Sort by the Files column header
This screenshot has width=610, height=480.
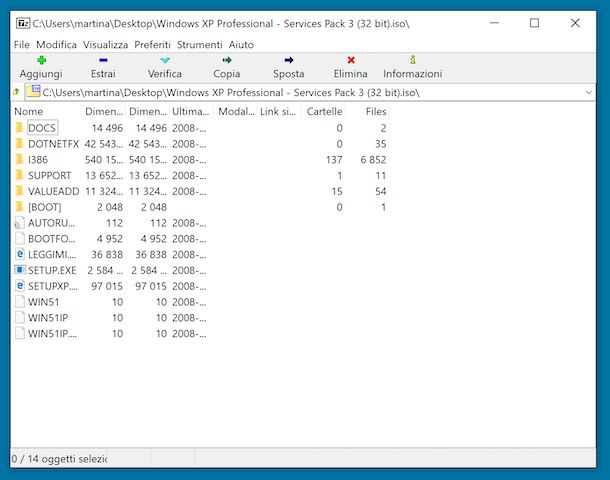(x=366, y=112)
